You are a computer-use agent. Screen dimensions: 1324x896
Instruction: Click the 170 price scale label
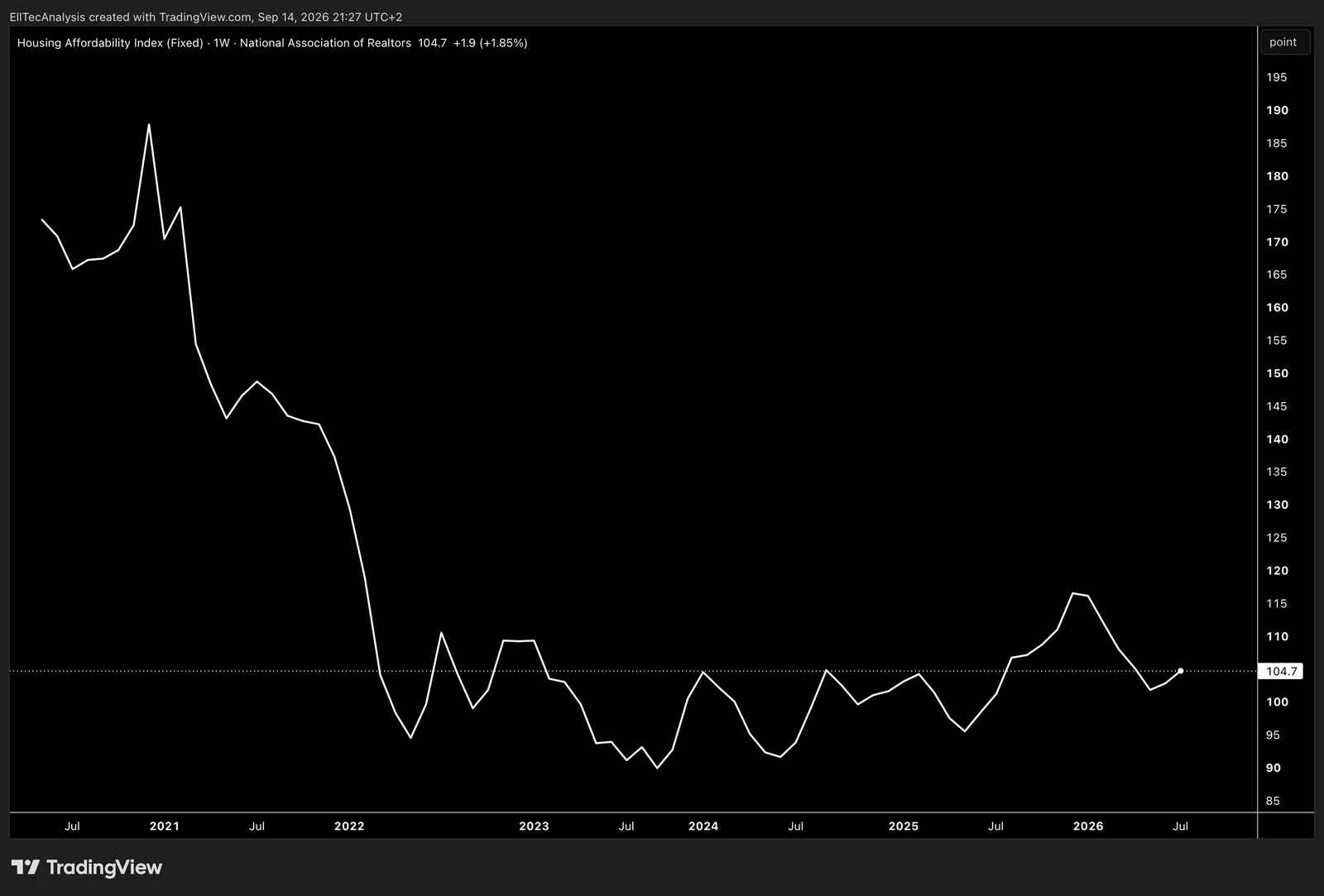[1277, 242]
